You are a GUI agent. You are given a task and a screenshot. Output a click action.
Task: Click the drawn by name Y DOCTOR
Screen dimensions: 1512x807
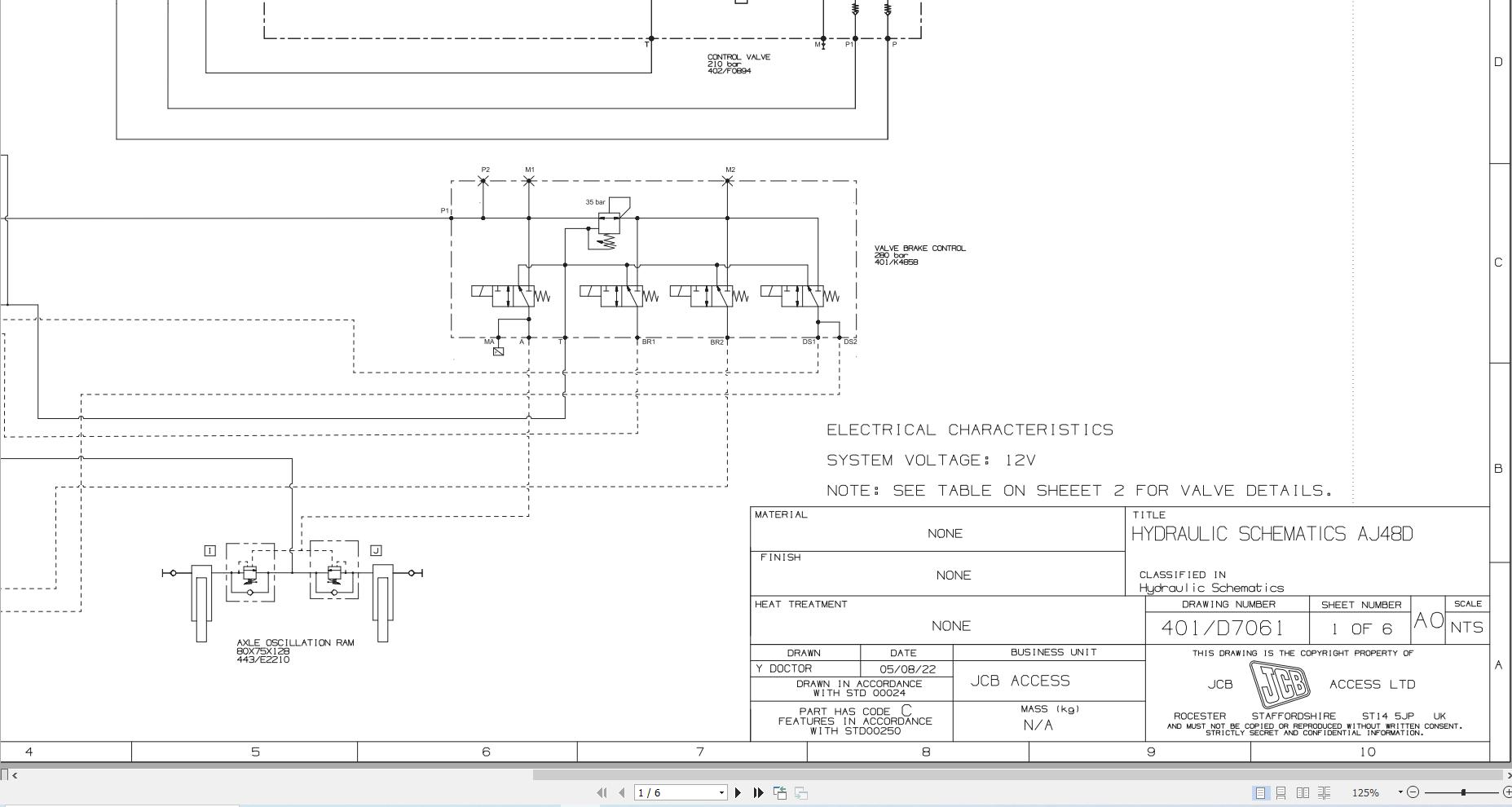[x=783, y=668]
